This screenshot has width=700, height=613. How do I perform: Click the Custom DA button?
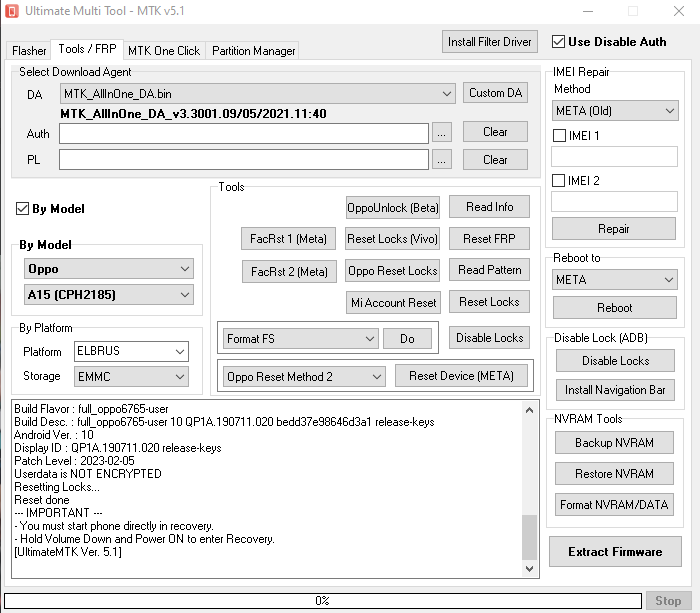pyautogui.click(x=496, y=93)
